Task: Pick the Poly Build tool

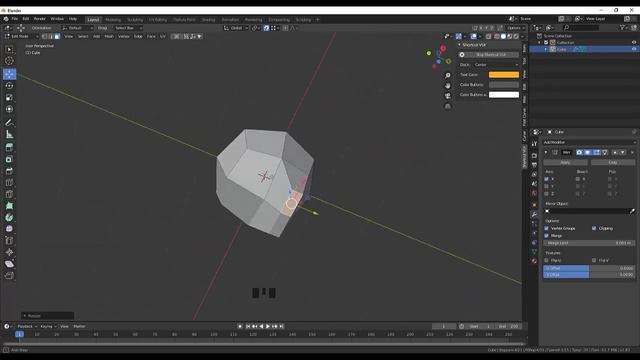Action: click(x=9, y=206)
